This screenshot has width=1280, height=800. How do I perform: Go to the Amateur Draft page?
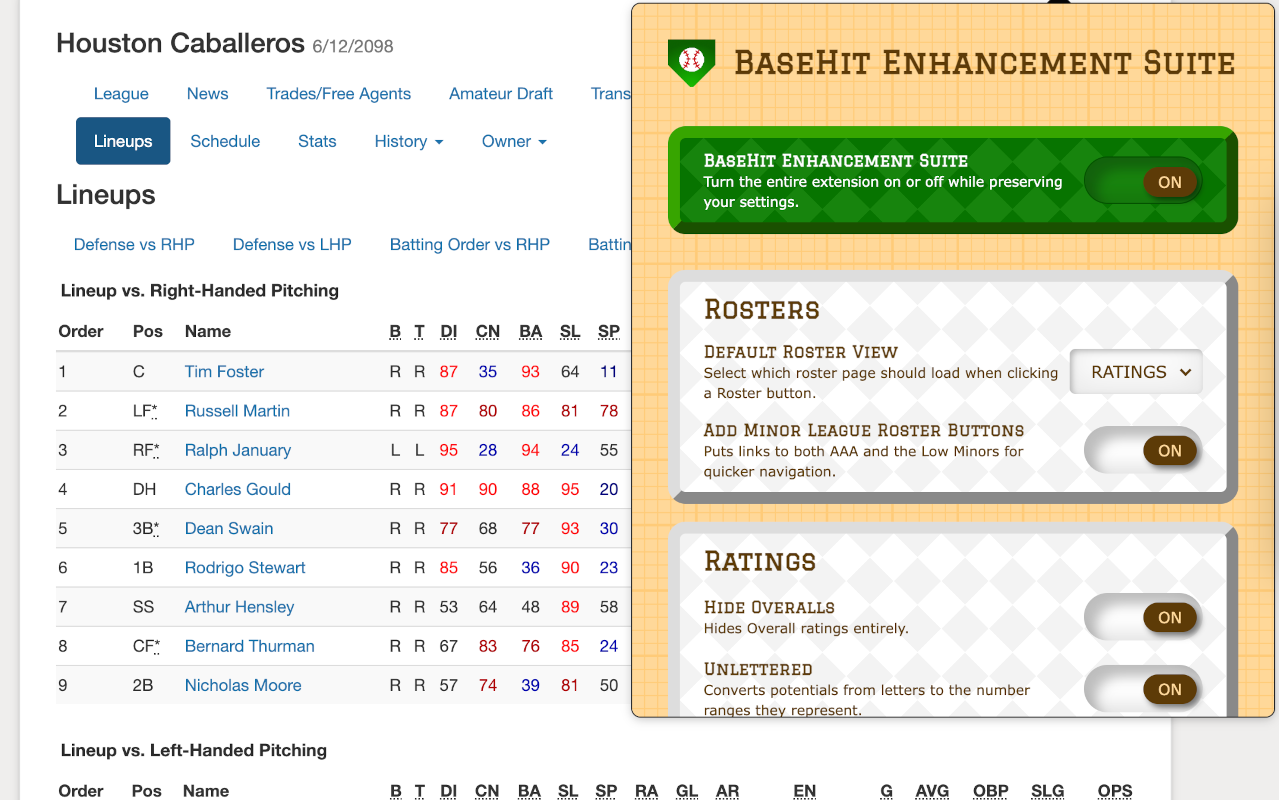point(501,93)
